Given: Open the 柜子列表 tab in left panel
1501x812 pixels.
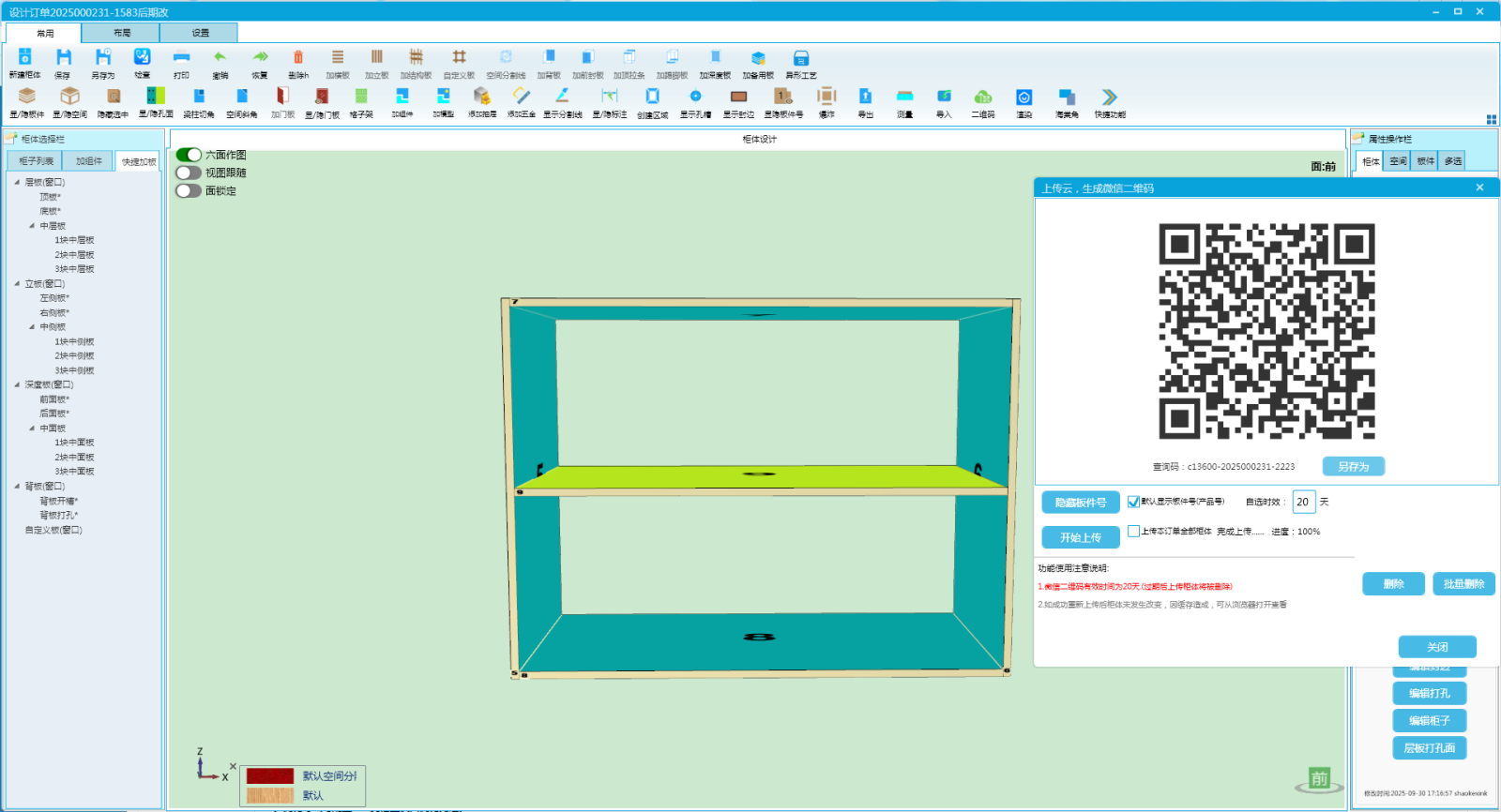Looking at the screenshot, I should click(x=37, y=161).
